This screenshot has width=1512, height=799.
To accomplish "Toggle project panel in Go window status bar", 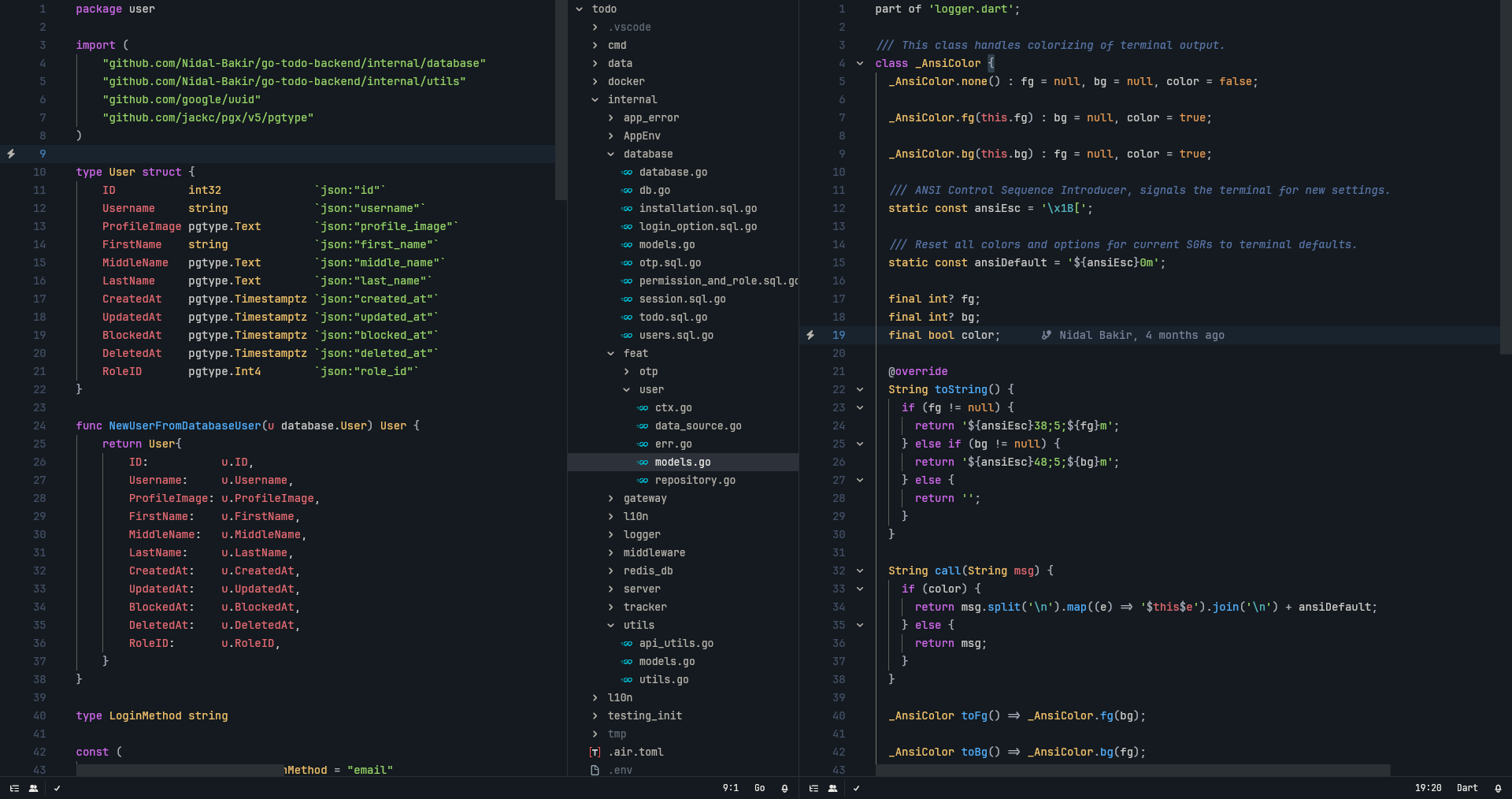I will click(x=14, y=788).
